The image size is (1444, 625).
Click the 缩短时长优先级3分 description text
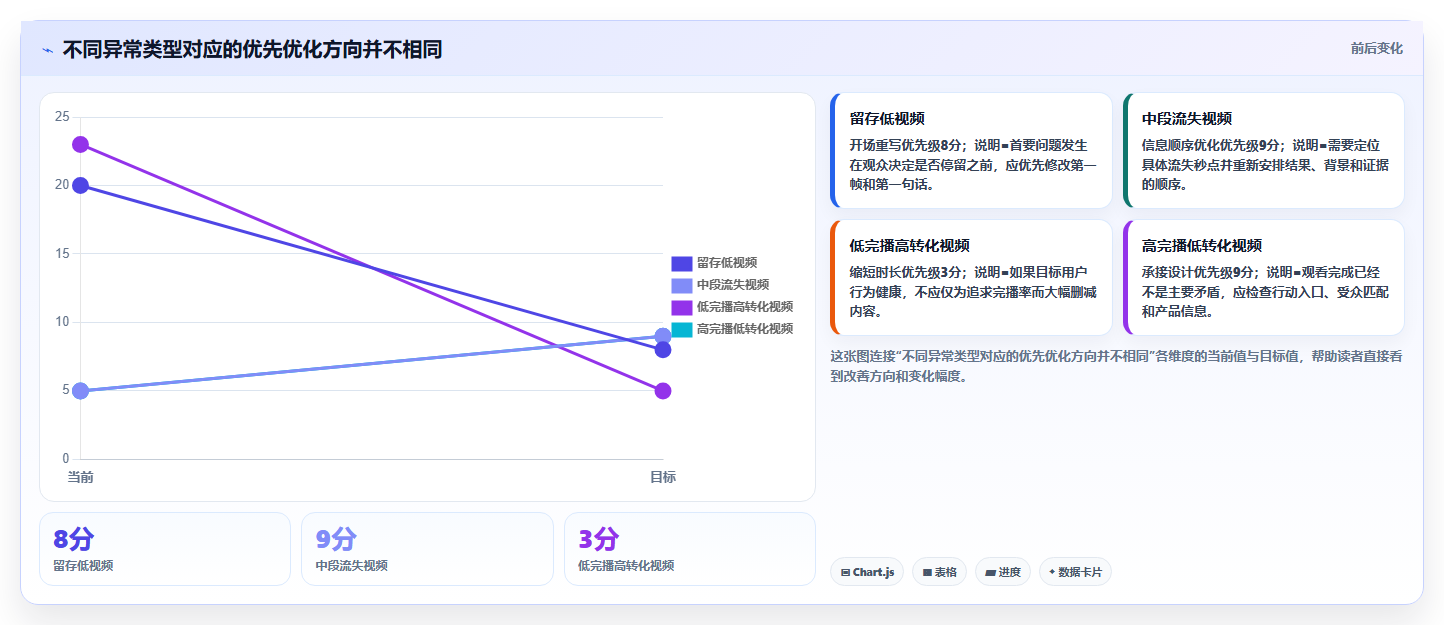(973, 292)
